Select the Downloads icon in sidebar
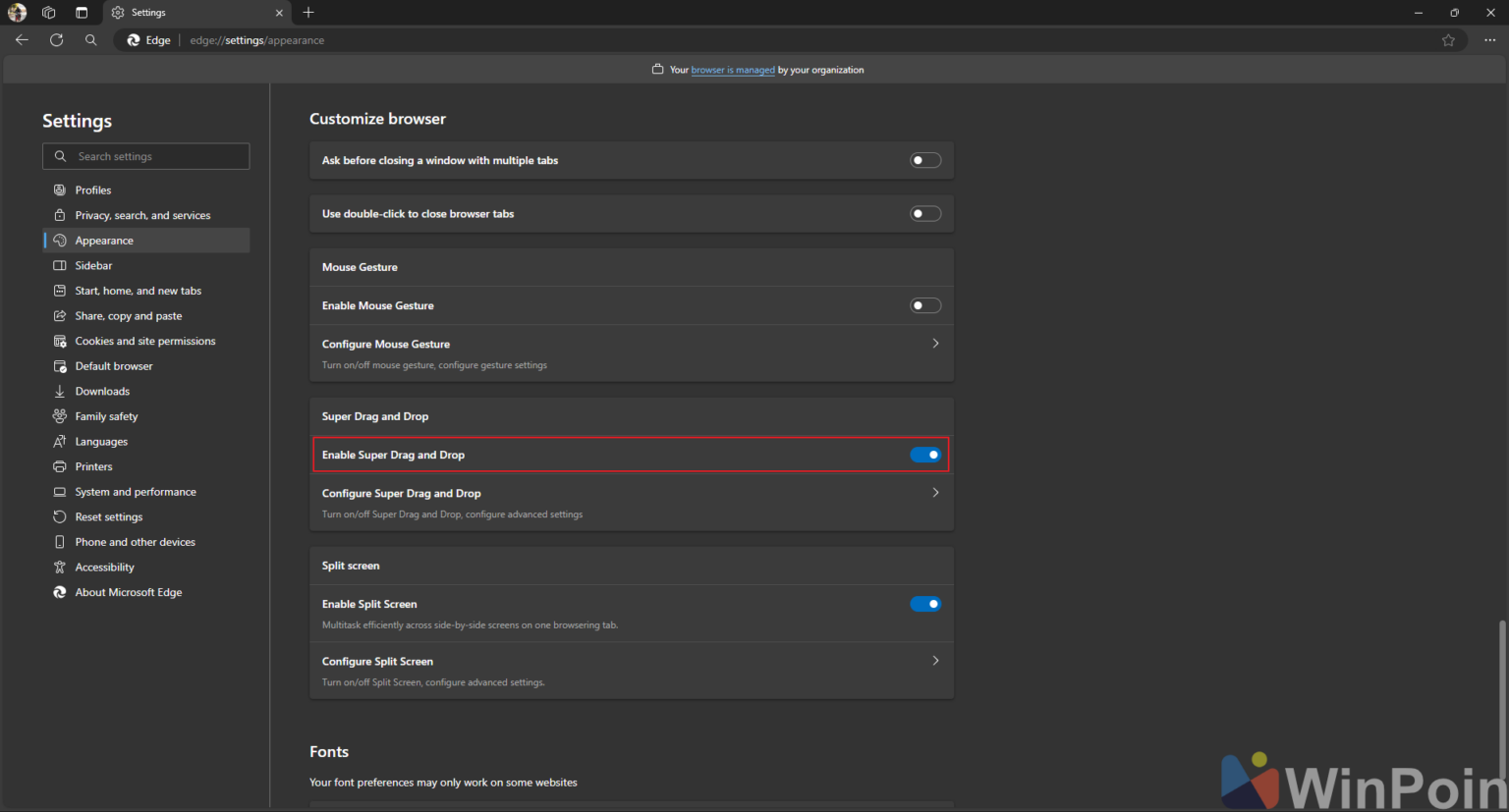The height and width of the screenshot is (812, 1509). [x=60, y=391]
